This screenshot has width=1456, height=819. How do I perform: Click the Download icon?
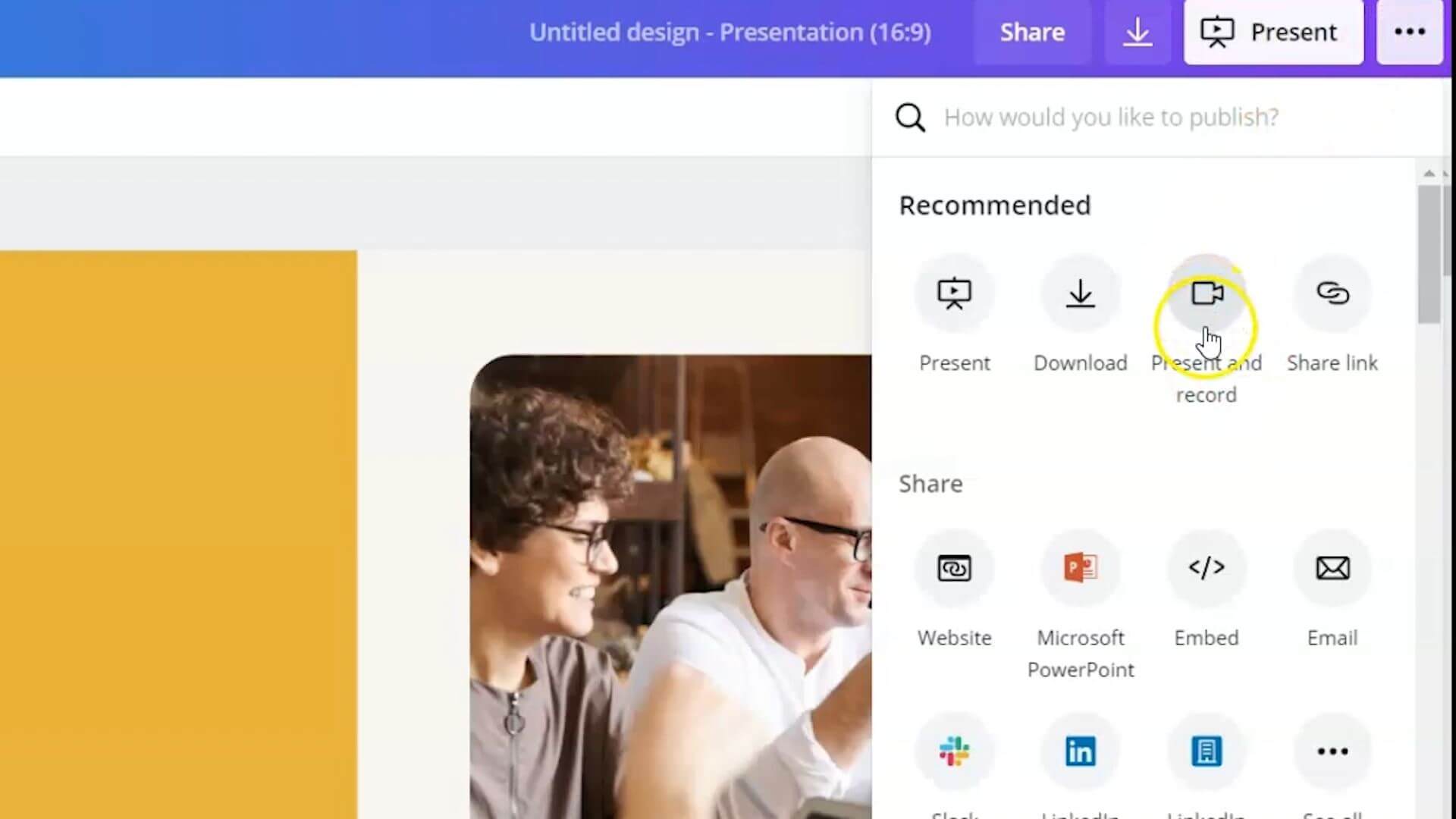(1079, 293)
